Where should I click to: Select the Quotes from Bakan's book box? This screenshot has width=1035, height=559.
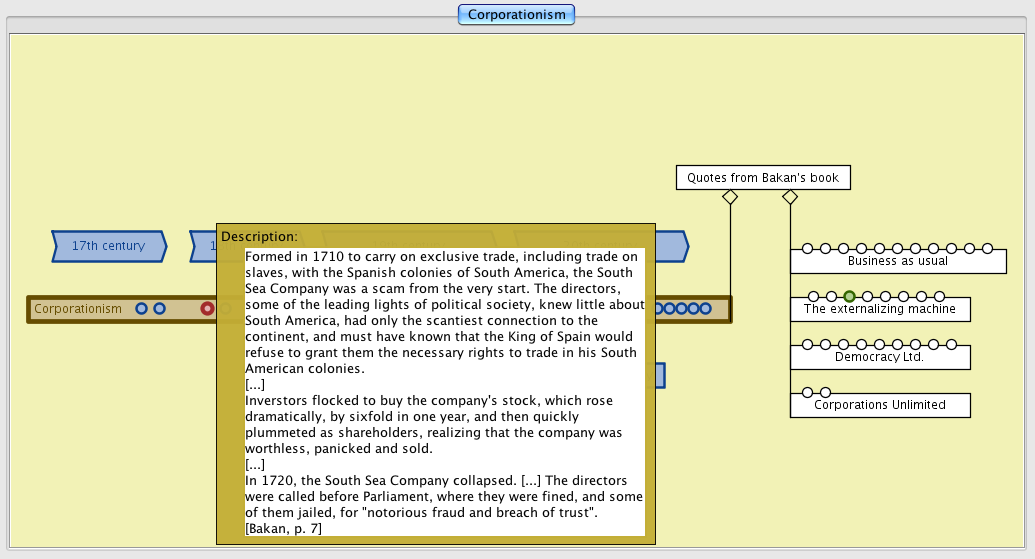762,178
